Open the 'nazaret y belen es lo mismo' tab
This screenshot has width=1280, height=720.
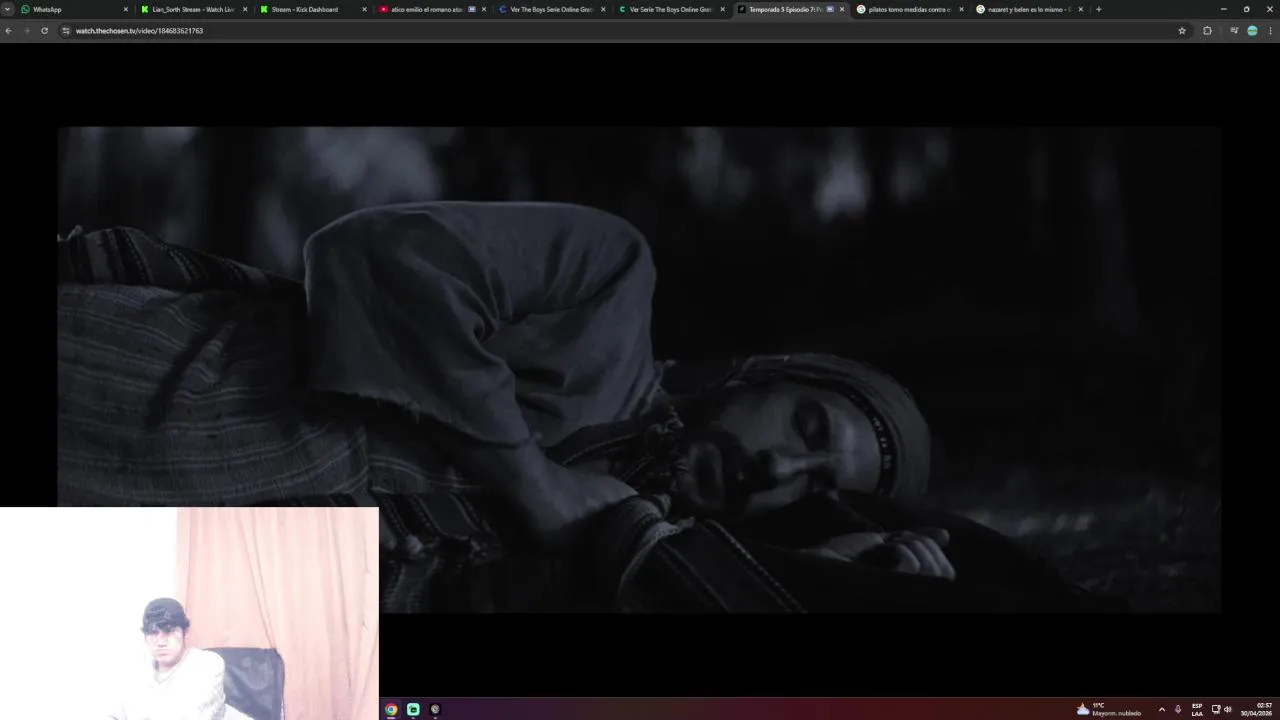[1029, 9]
